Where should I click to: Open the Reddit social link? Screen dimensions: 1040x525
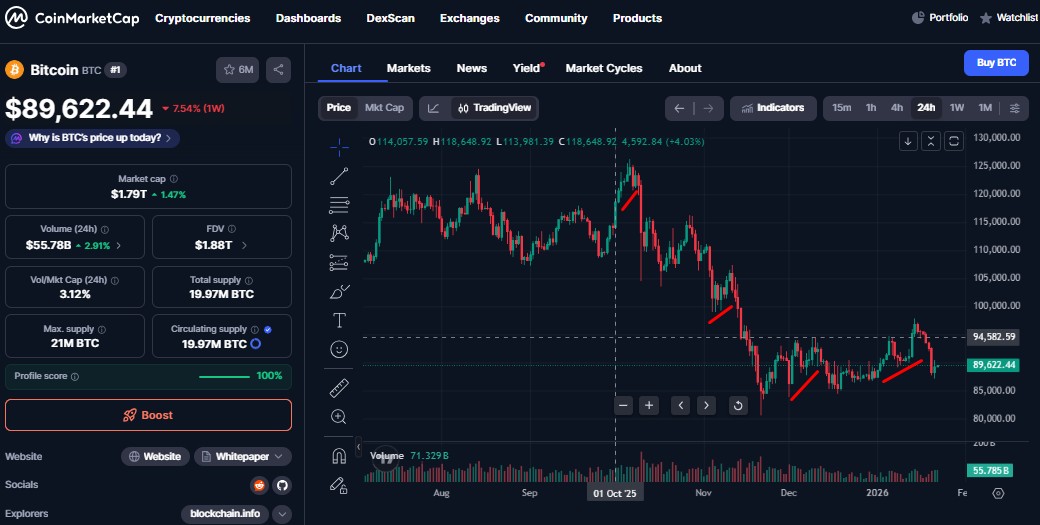pos(259,485)
